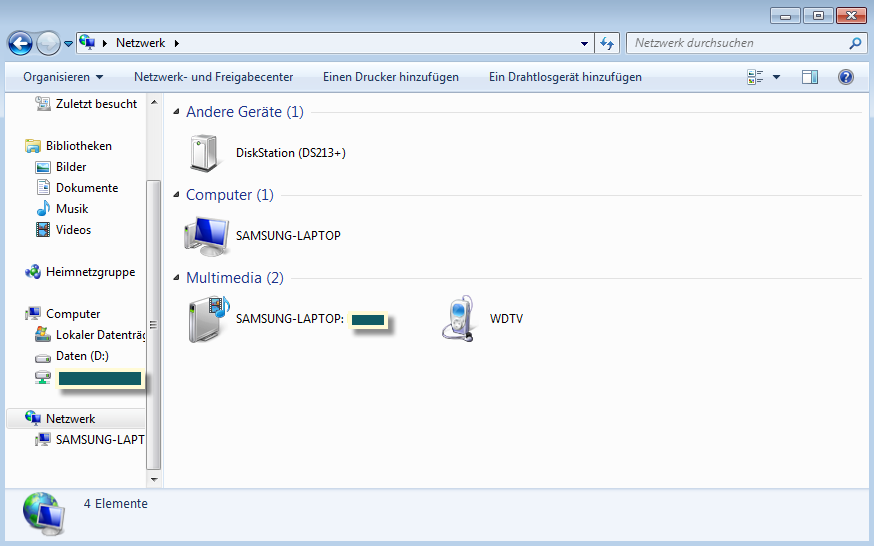This screenshot has height=546, width=874.
Task: Minimize the Explorer window
Action: tap(785, 16)
